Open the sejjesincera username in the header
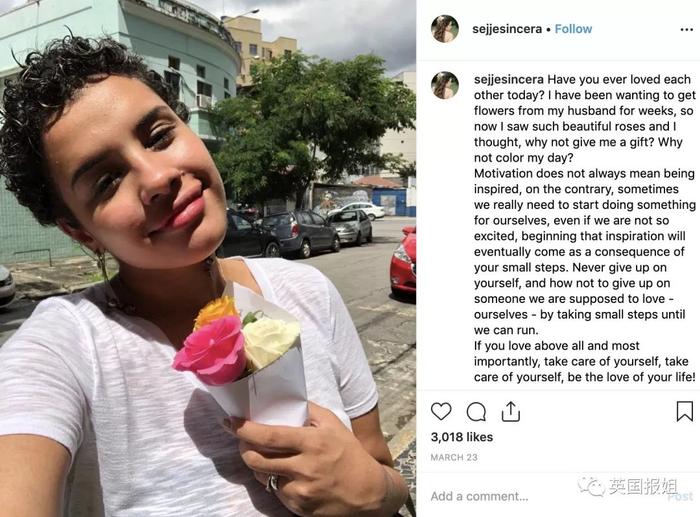This screenshot has height=517, width=700. pos(507,29)
